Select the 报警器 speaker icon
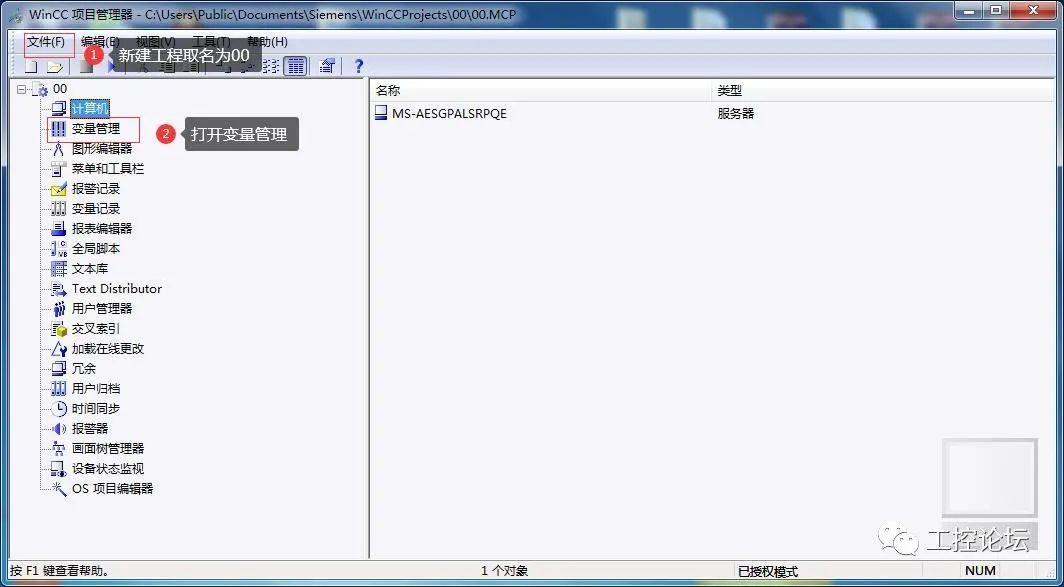The image size is (1064, 587). [x=60, y=429]
